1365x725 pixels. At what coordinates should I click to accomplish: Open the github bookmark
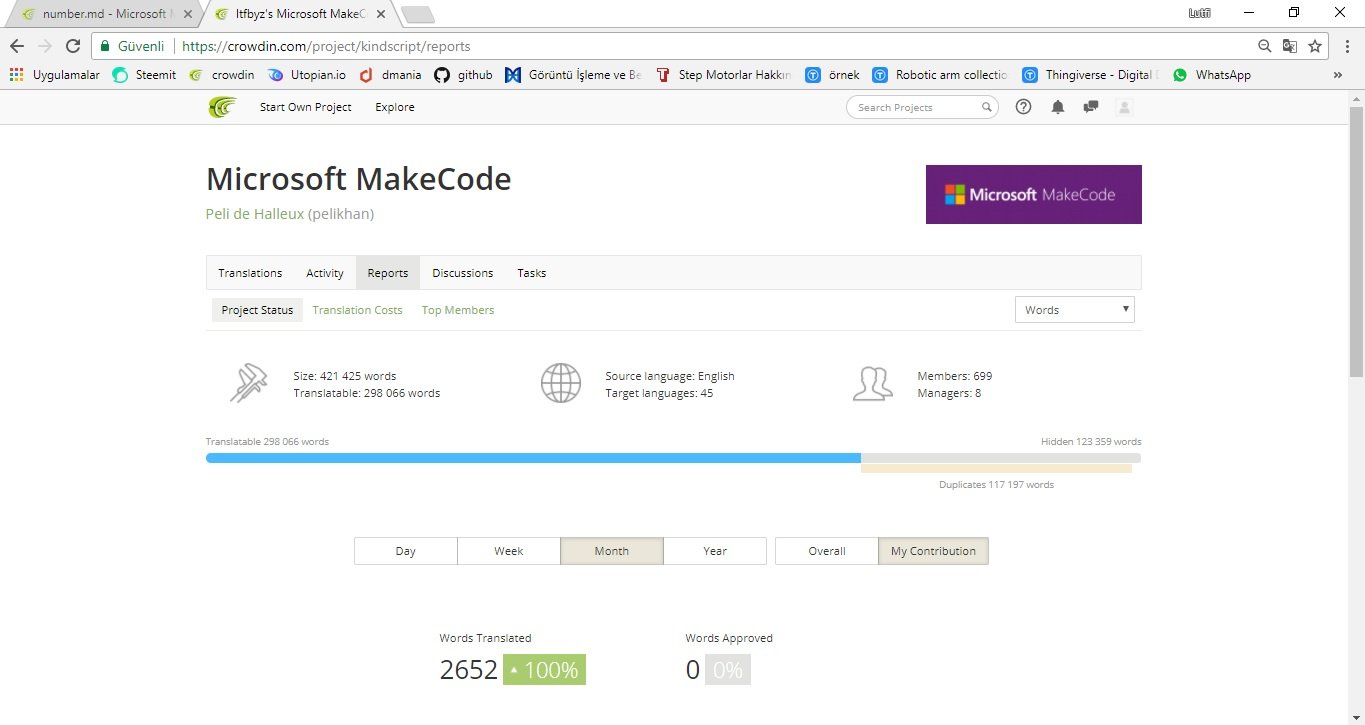tap(463, 75)
